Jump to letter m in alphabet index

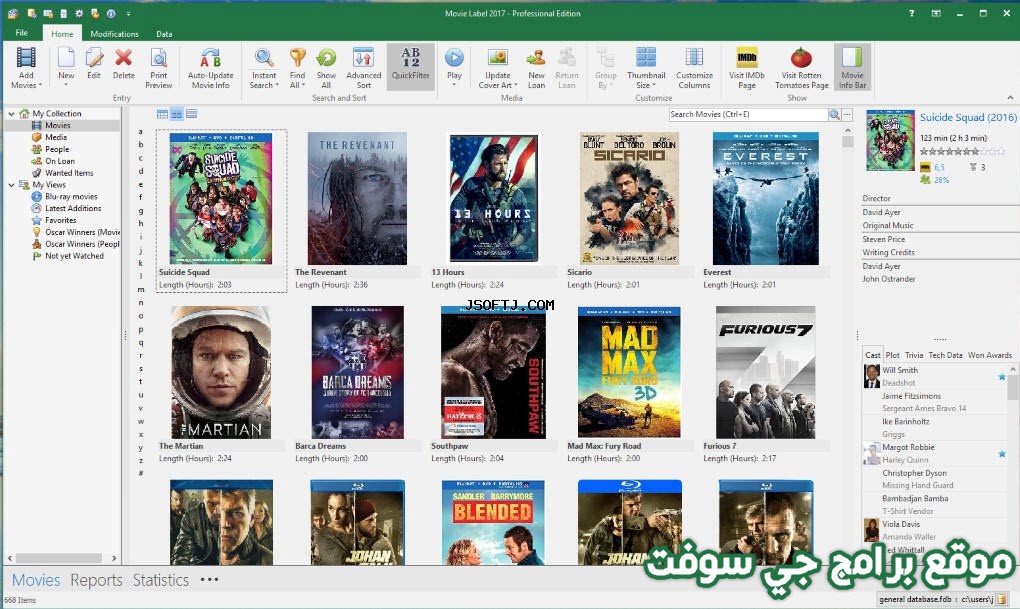point(141,289)
